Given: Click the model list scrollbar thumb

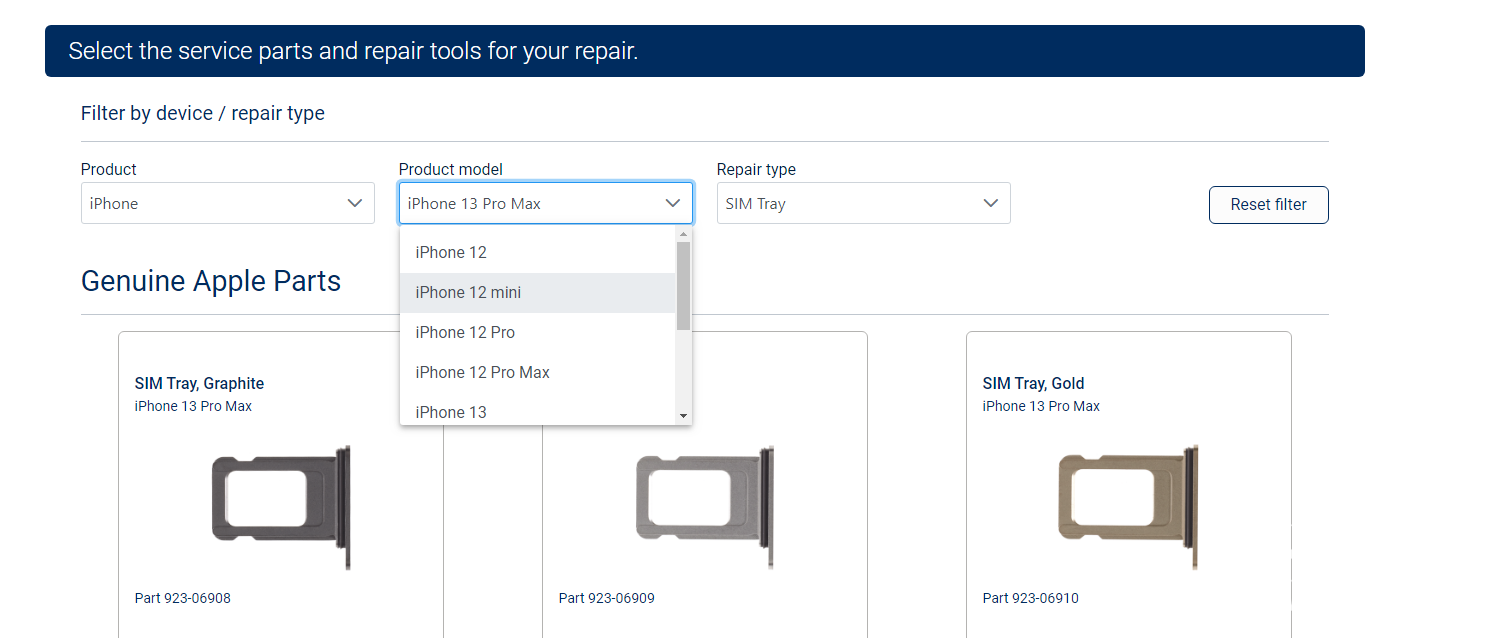Looking at the screenshot, I should (x=684, y=286).
